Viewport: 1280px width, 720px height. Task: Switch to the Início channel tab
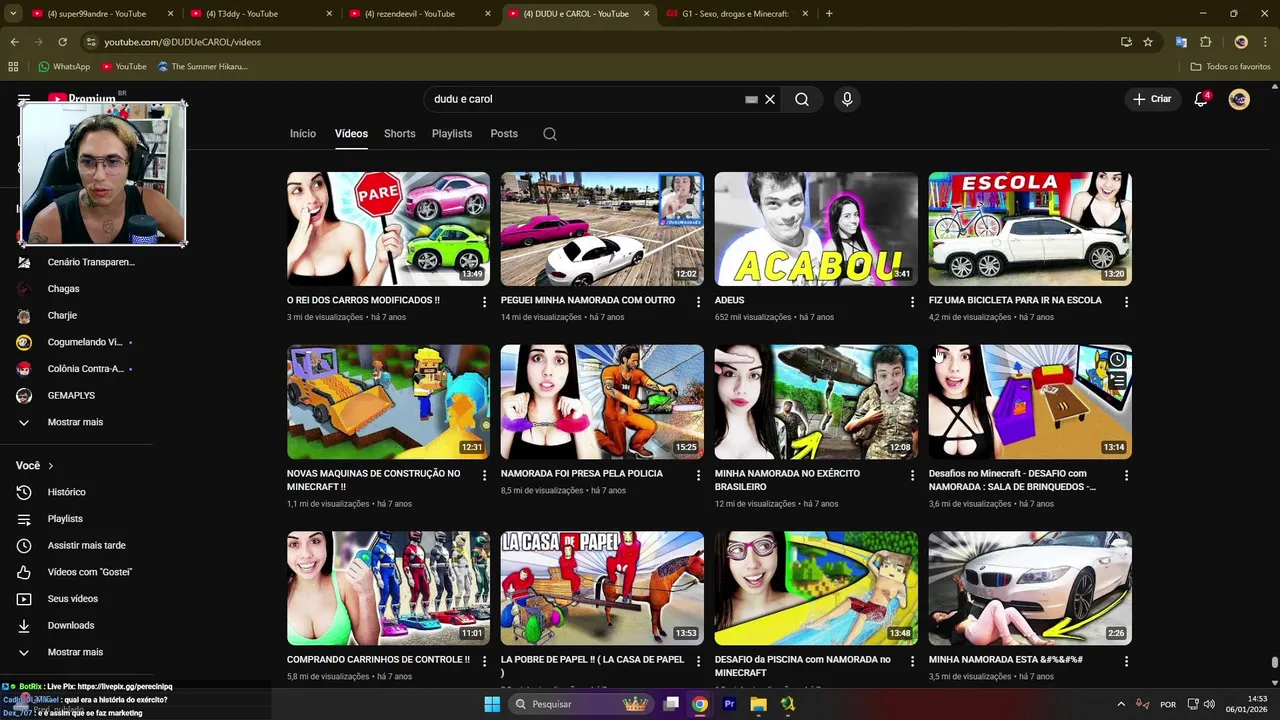(x=303, y=134)
